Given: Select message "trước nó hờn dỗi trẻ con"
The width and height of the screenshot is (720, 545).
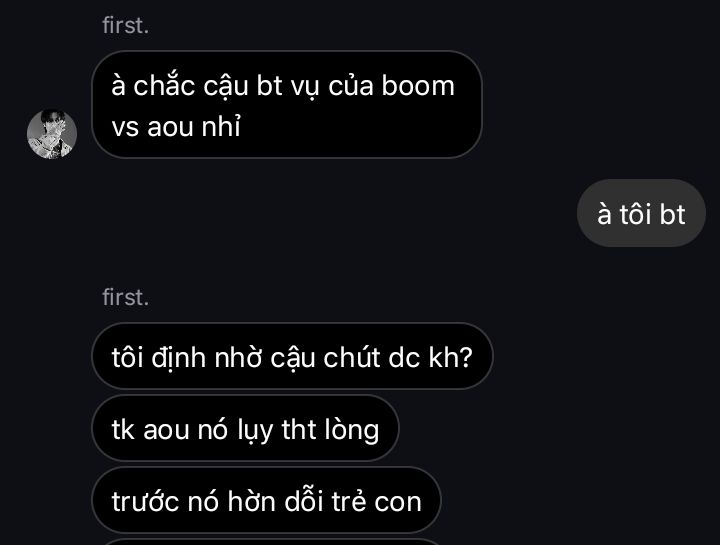Looking at the screenshot, I should 266,500.
